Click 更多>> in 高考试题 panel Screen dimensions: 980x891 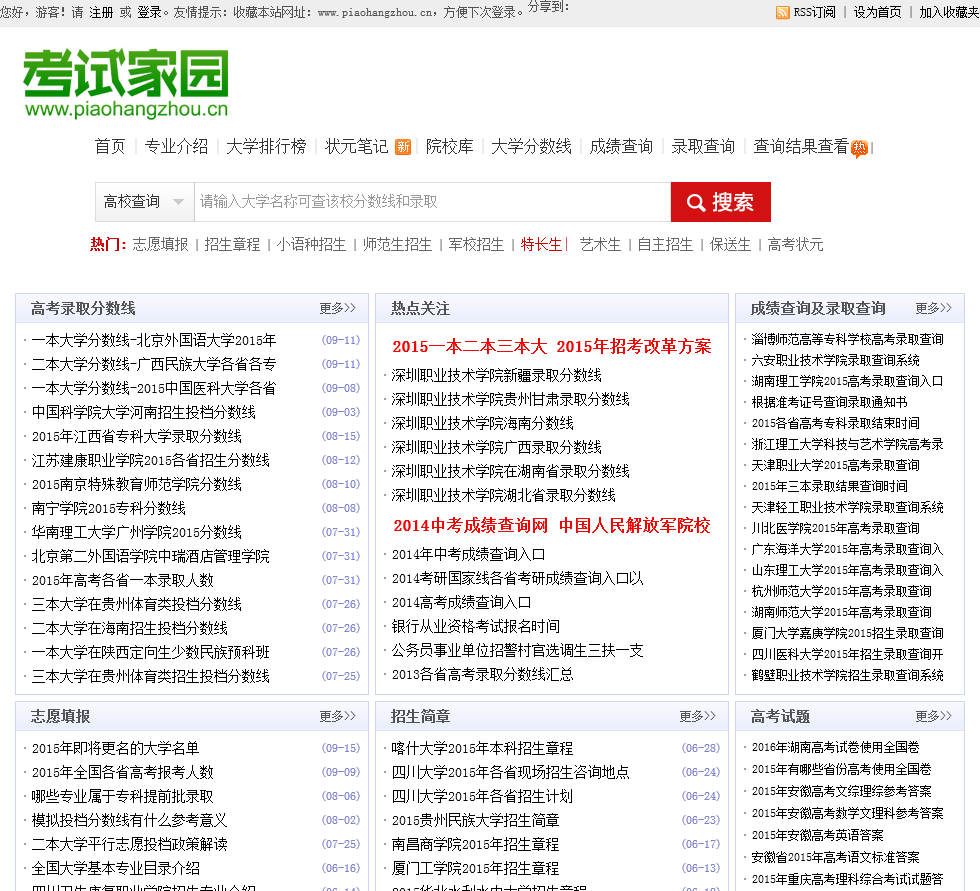tap(934, 716)
